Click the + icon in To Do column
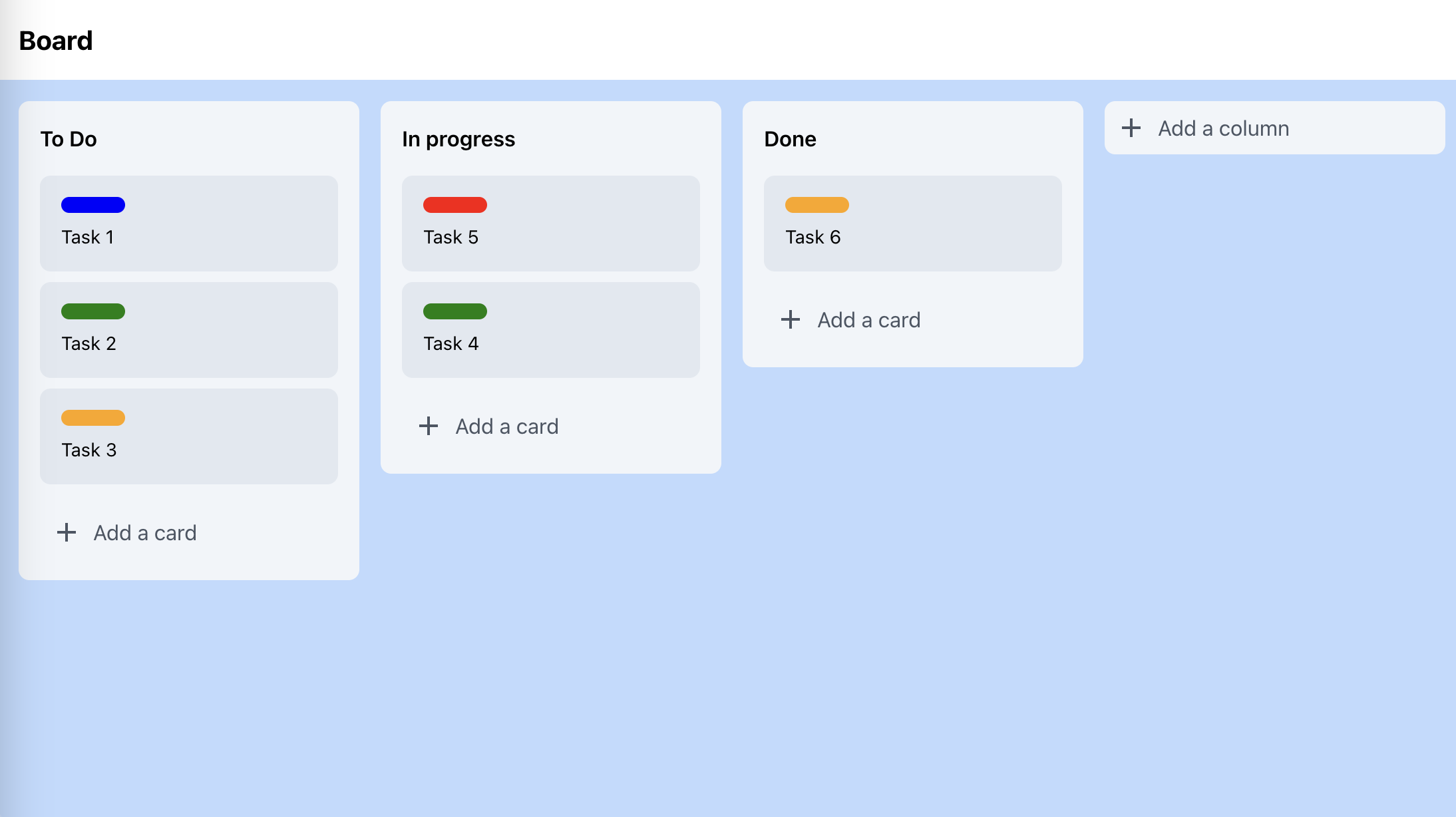The width and height of the screenshot is (1456, 817). pyautogui.click(x=66, y=532)
